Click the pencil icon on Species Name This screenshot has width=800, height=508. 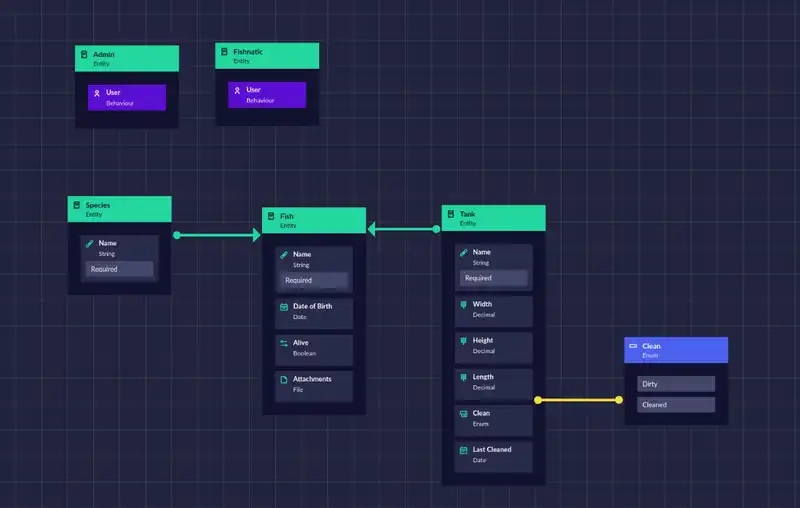pyautogui.click(x=89, y=243)
